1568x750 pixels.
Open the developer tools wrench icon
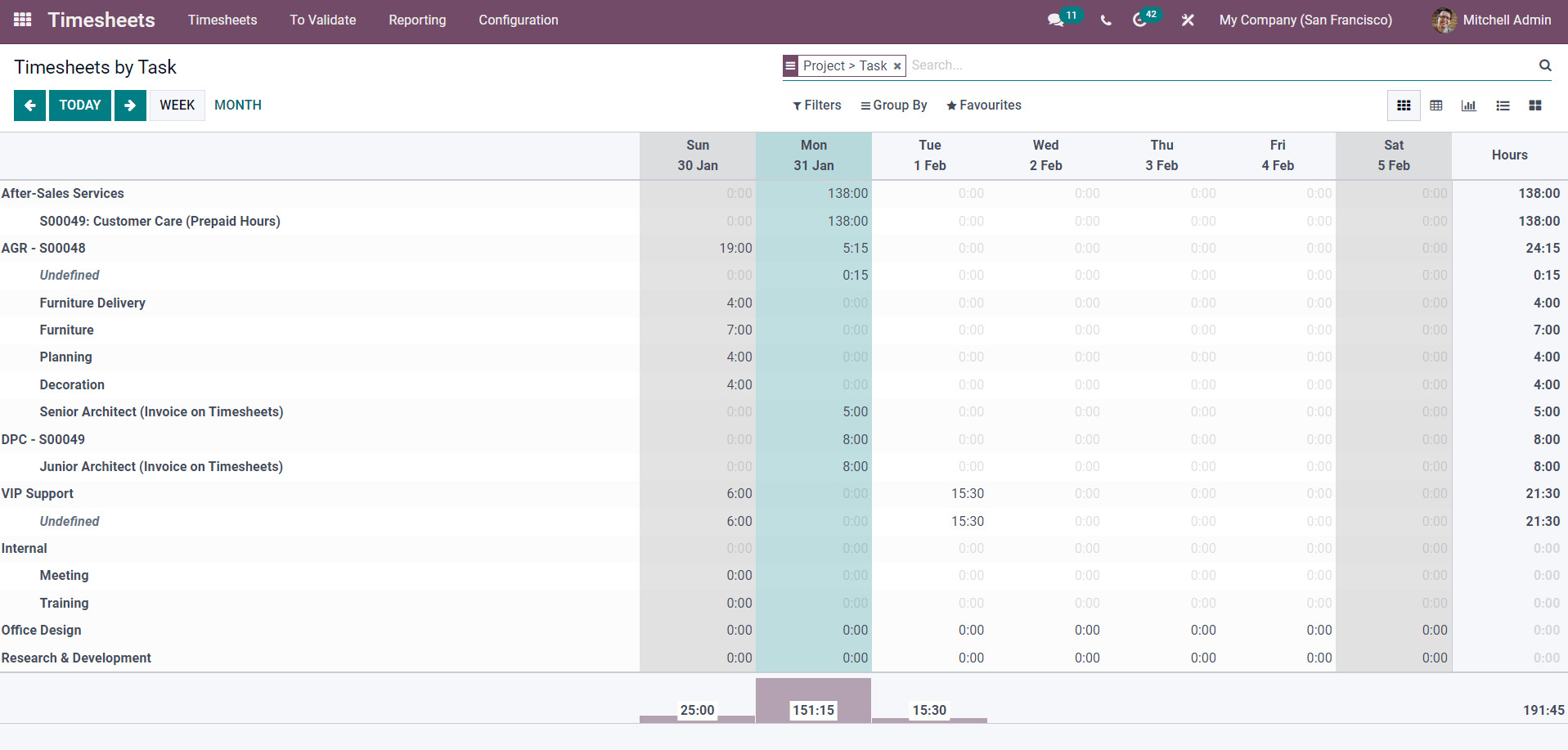(x=1187, y=20)
